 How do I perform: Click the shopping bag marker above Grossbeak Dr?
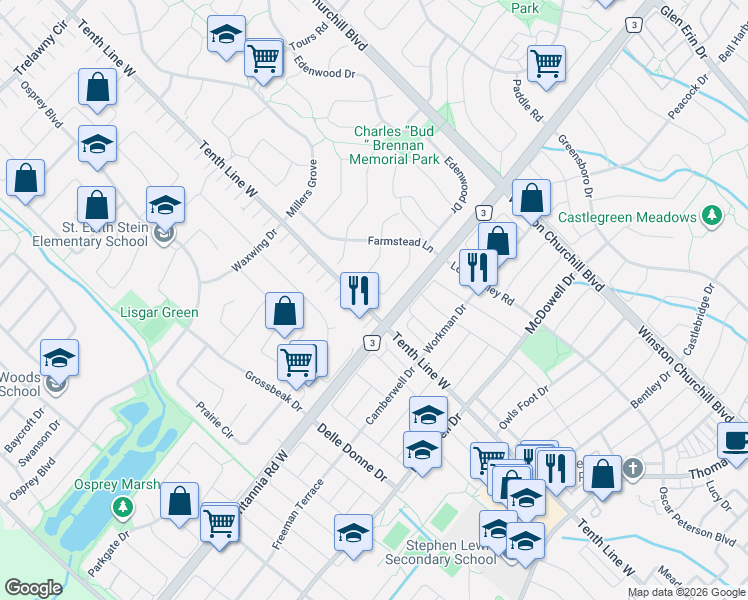click(284, 311)
